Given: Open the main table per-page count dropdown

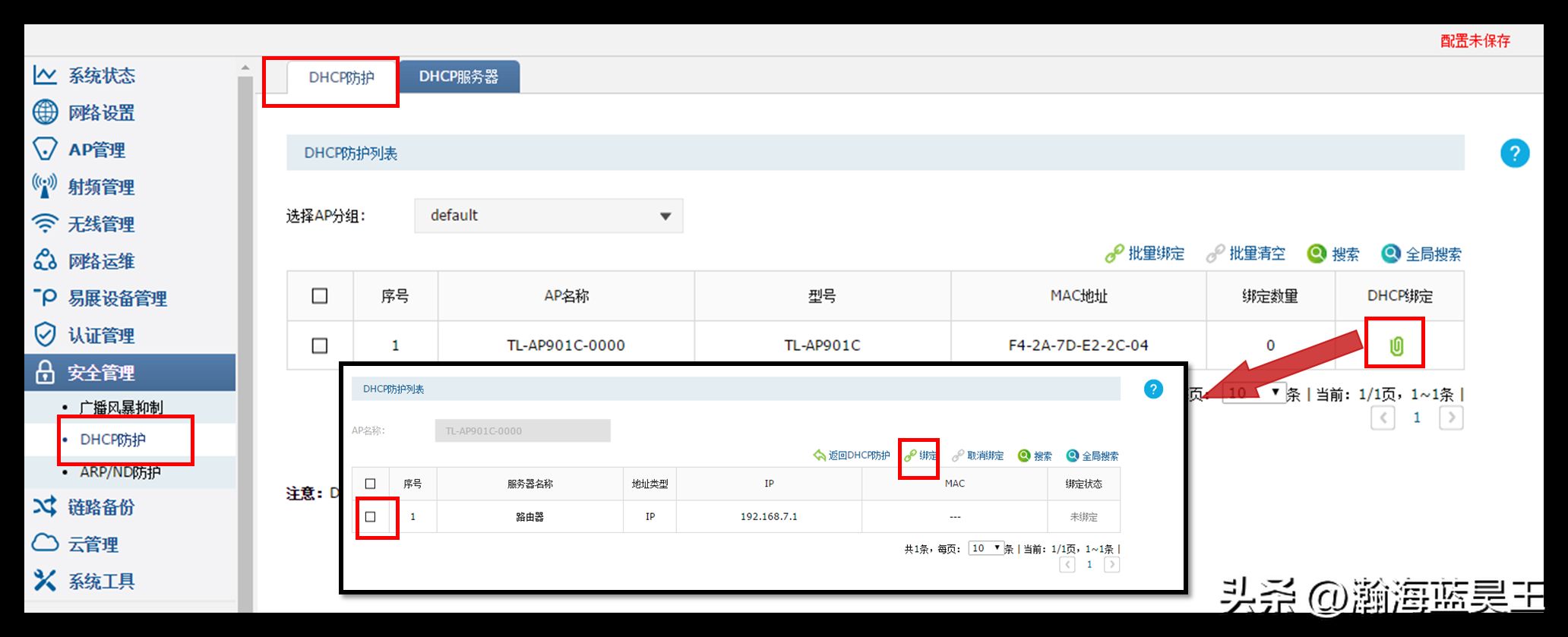Looking at the screenshot, I should tap(1254, 393).
